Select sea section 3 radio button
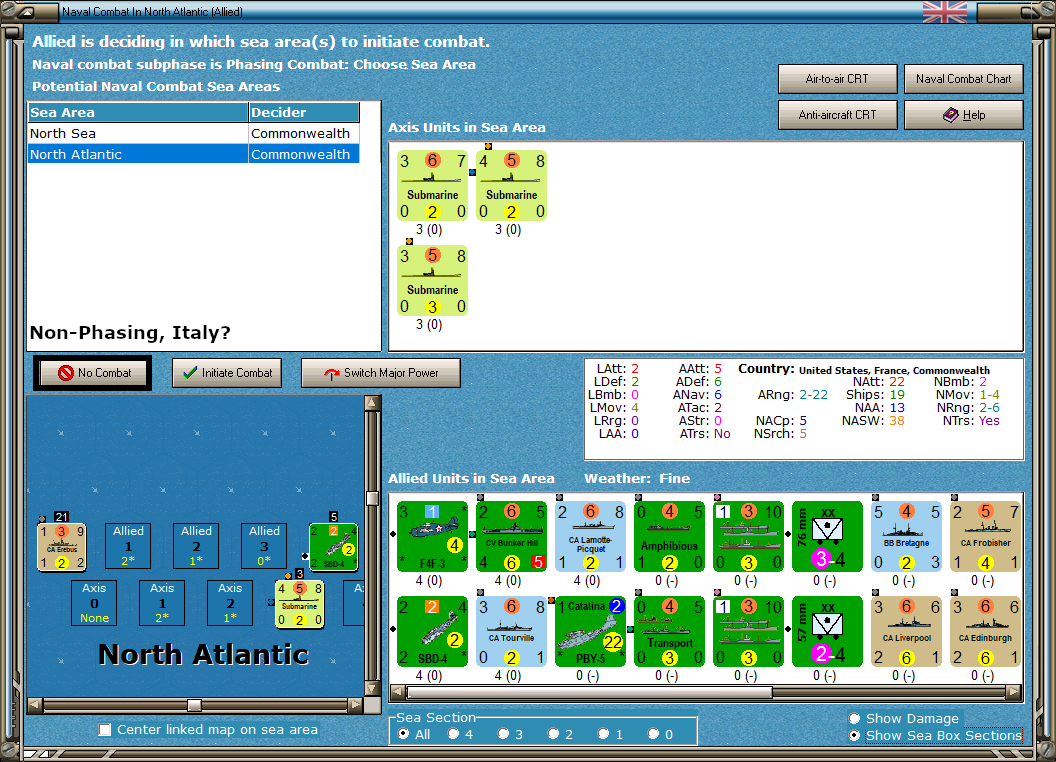Viewport: 1056px width, 762px height. 503,734
